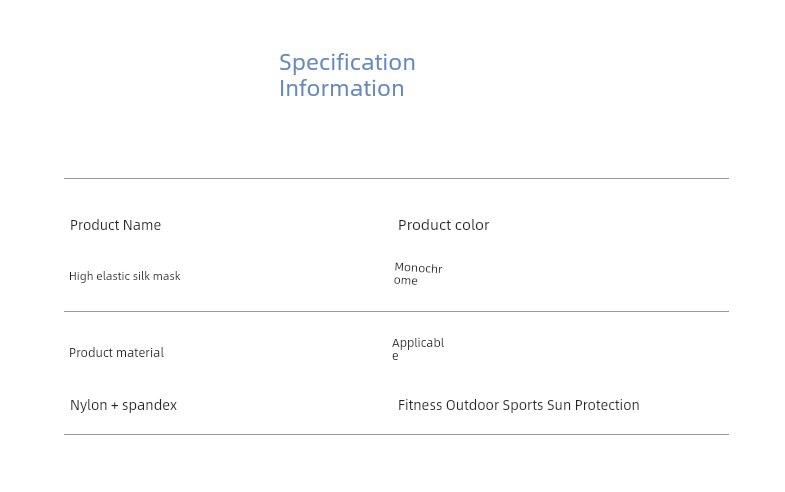Screen dimensions: 785x492
Task: Click the word "Outdoor" in applicable value
Action: pyautogui.click(x=474, y=405)
